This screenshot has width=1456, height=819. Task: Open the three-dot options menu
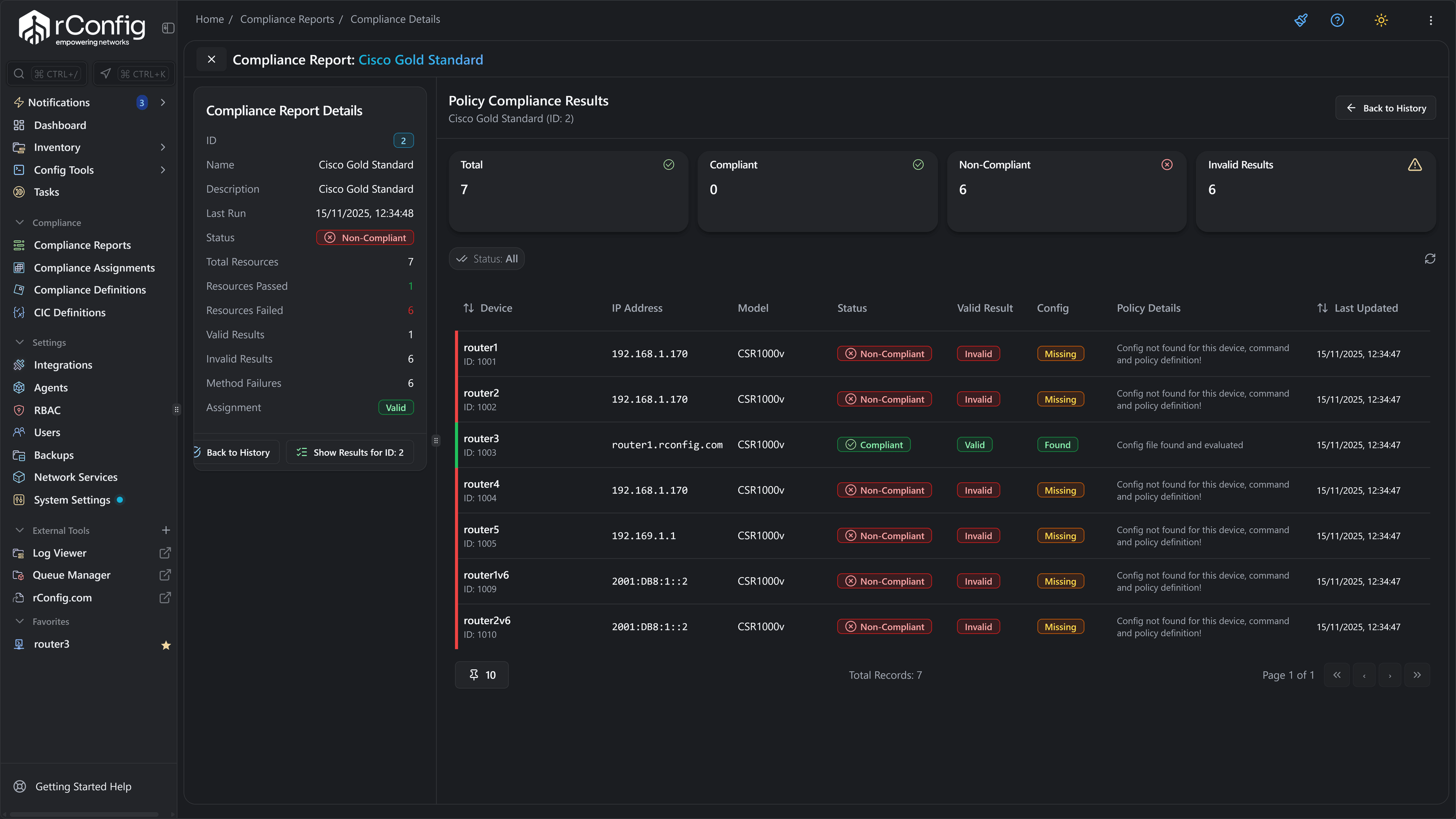(1431, 20)
